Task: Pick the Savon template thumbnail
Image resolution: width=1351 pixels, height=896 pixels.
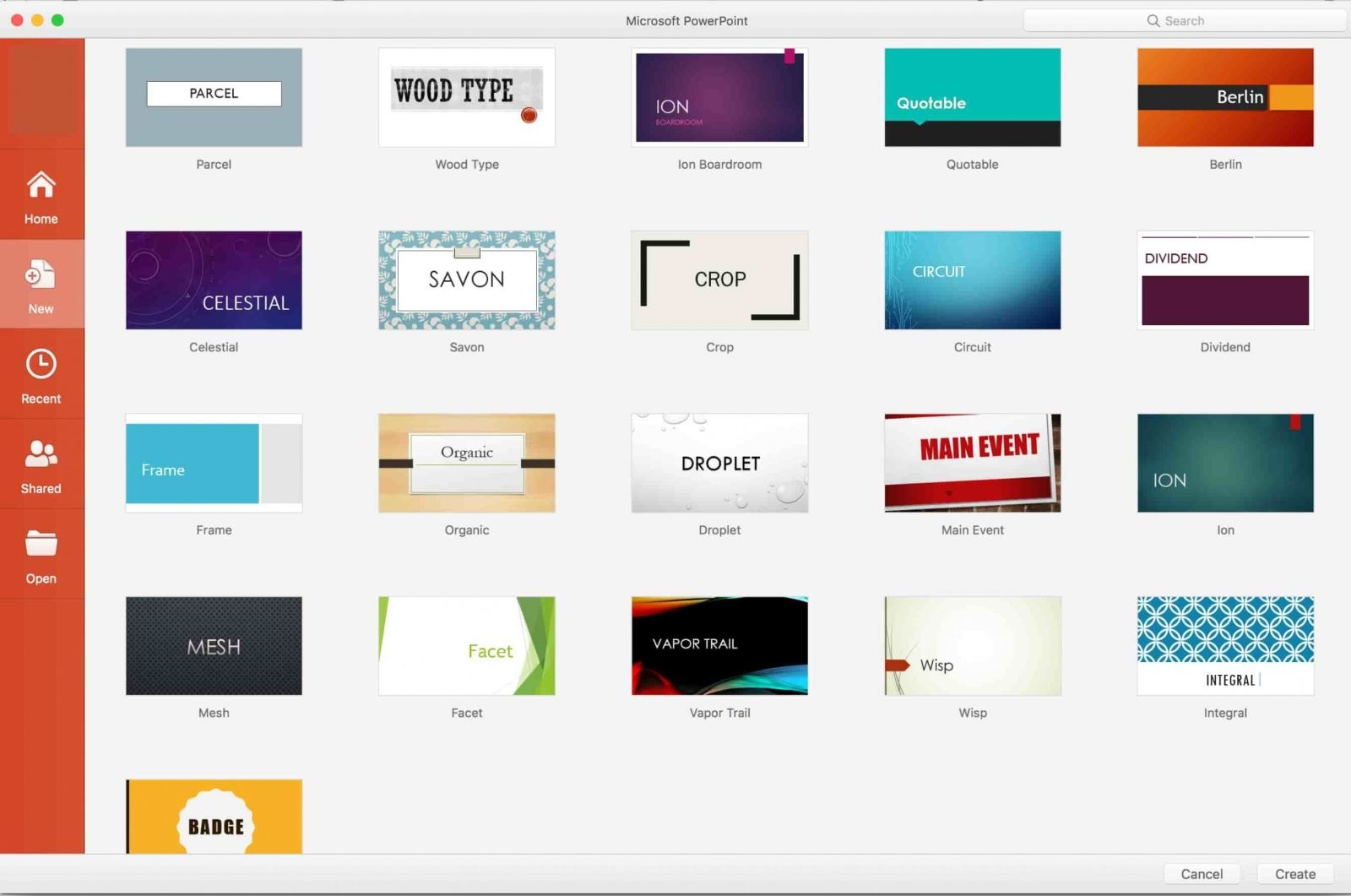Action: click(467, 280)
